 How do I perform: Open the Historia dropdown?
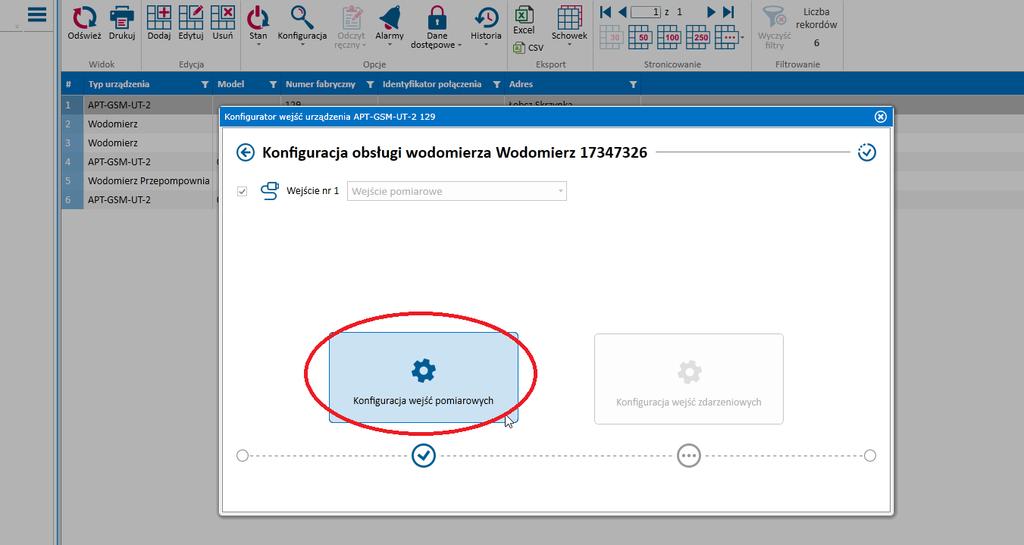click(486, 26)
